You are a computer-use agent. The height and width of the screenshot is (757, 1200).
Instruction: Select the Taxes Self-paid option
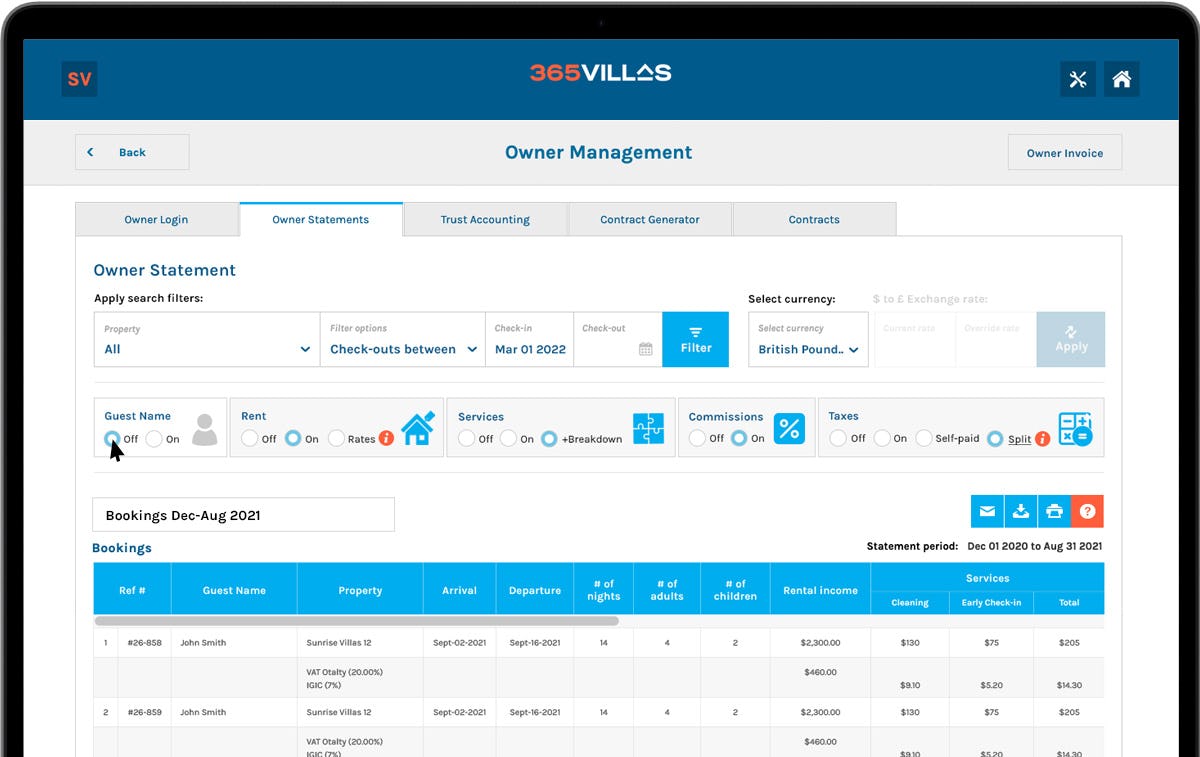923,438
